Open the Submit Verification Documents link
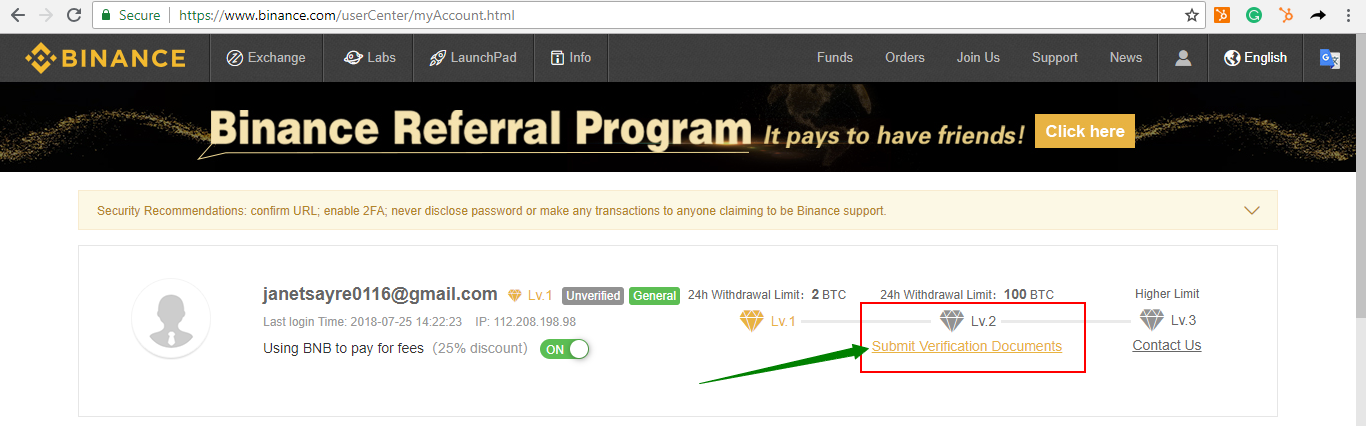The width and height of the screenshot is (1366, 426). coord(967,346)
